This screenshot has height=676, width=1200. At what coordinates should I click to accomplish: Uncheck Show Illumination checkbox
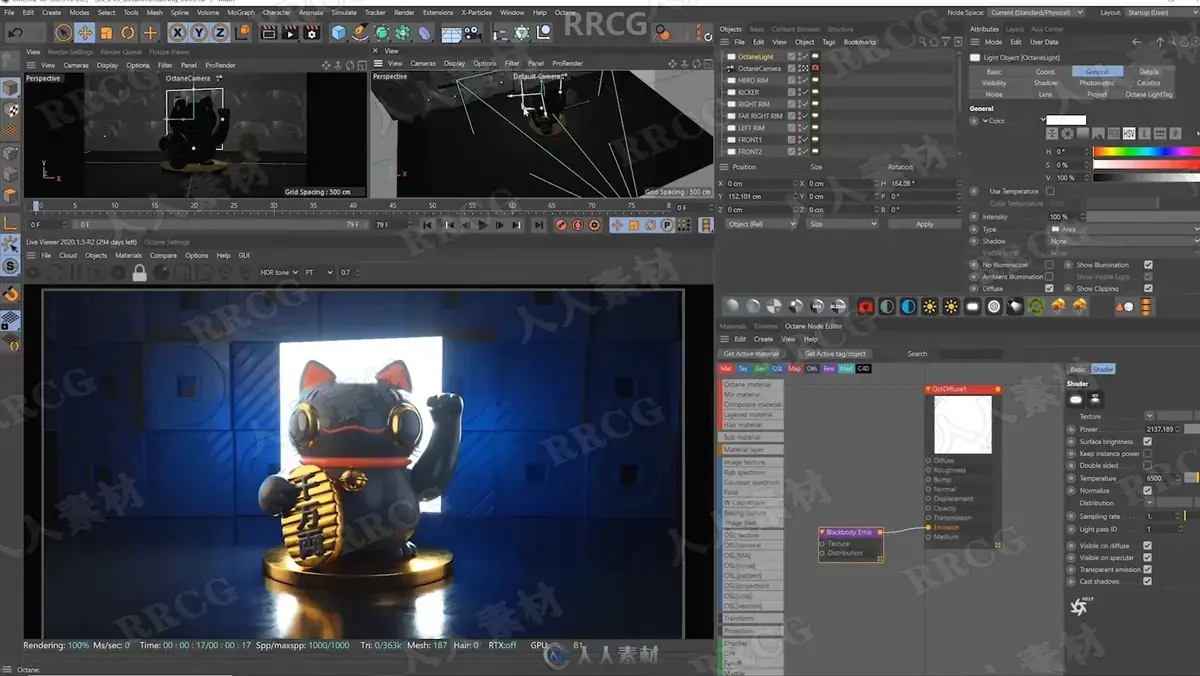pos(1148,265)
